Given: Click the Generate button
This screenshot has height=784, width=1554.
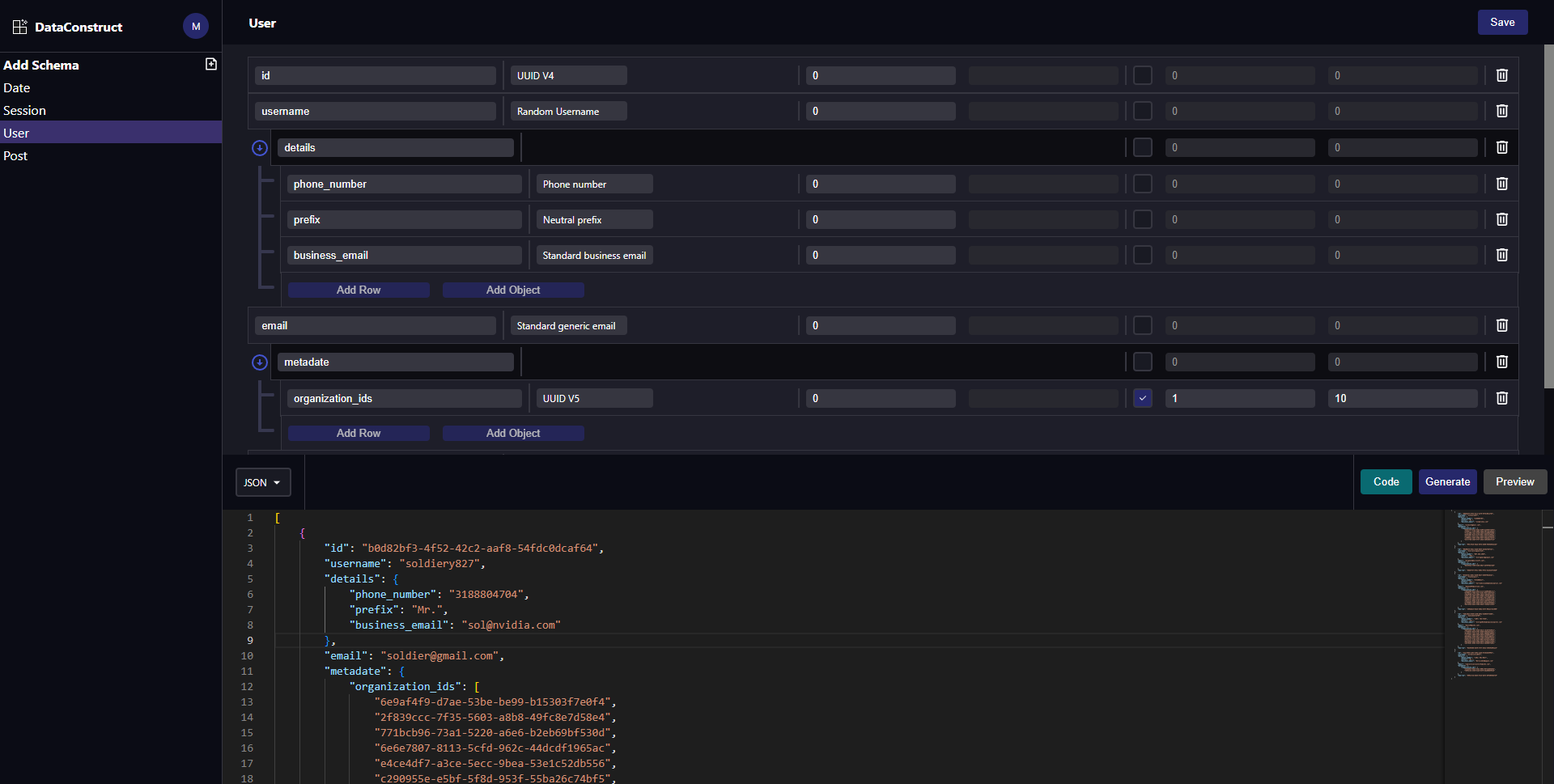Looking at the screenshot, I should (x=1447, y=481).
